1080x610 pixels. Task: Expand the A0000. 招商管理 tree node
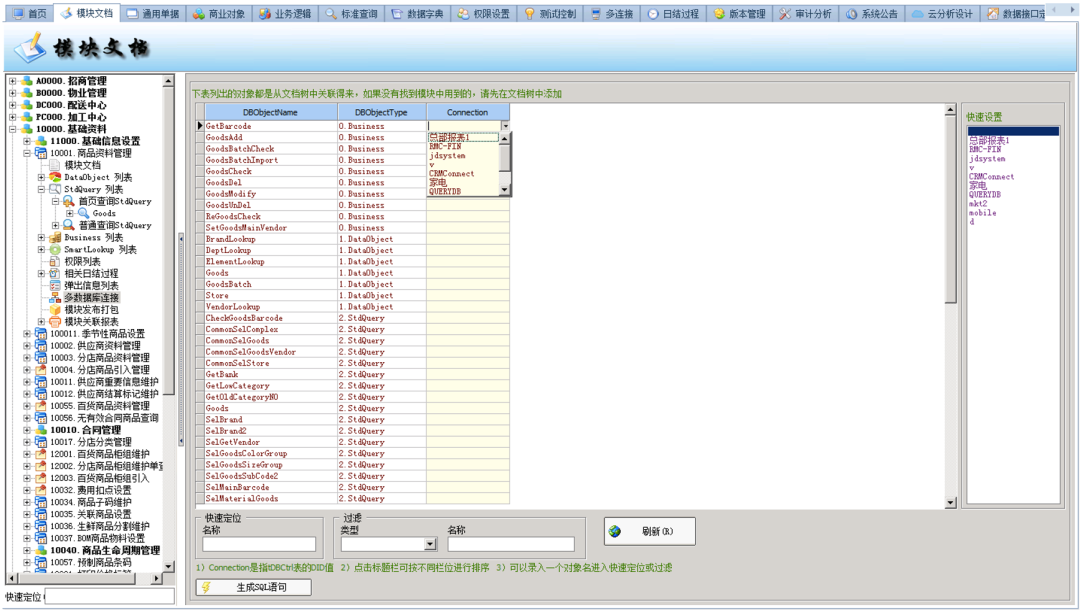[x=12, y=81]
